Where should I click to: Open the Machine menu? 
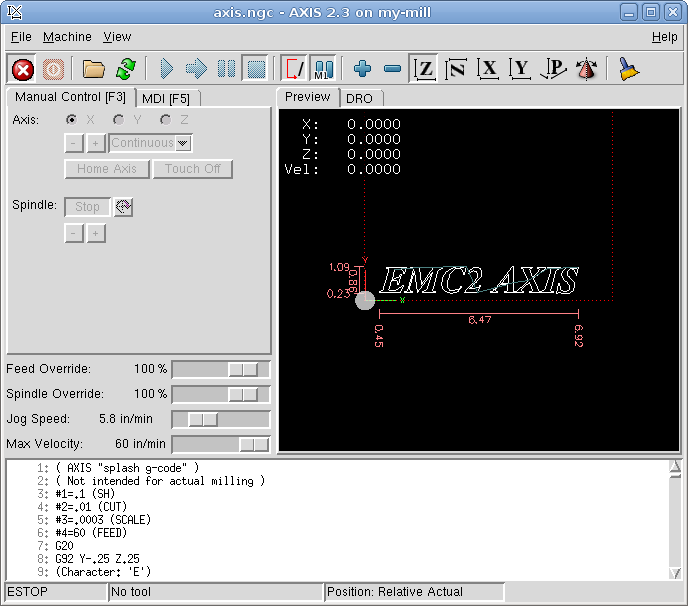coord(67,37)
